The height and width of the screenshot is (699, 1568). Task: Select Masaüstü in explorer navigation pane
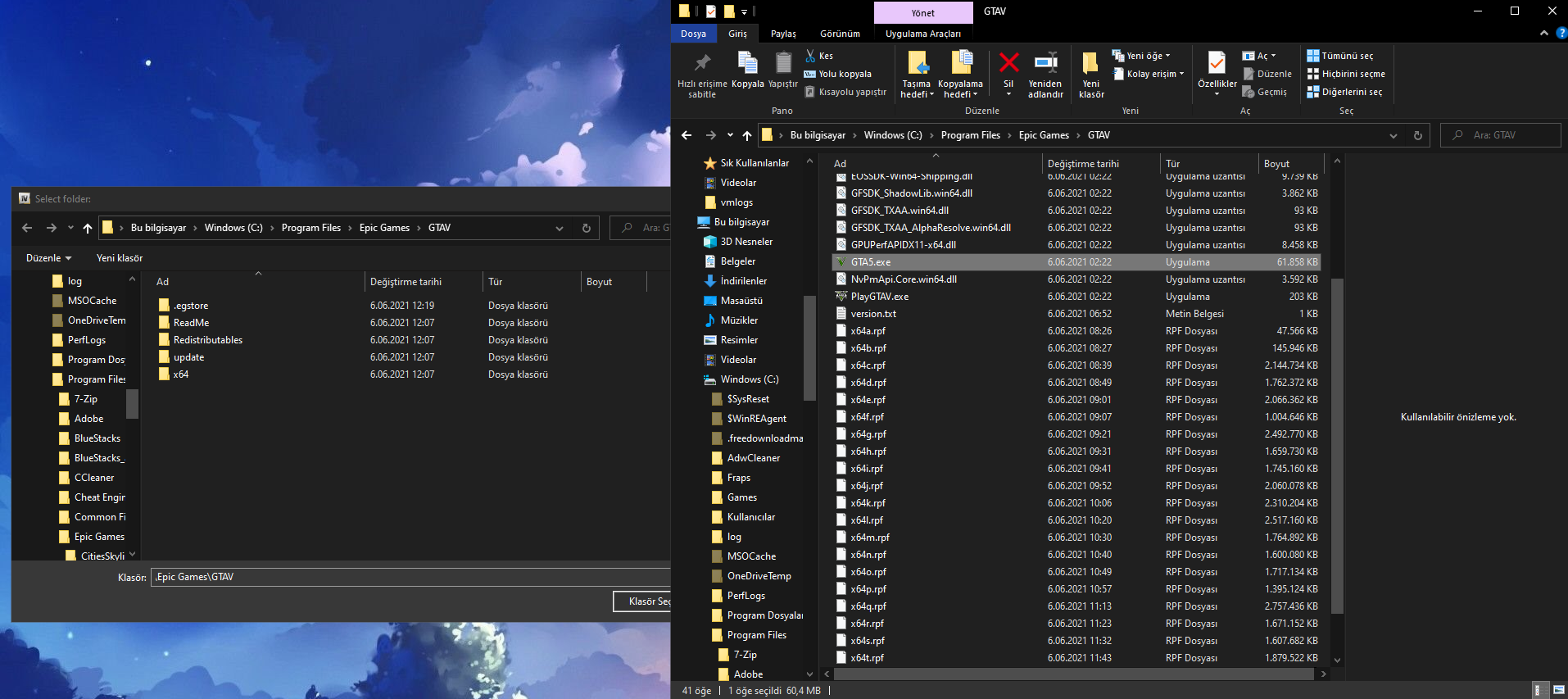click(x=741, y=301)
